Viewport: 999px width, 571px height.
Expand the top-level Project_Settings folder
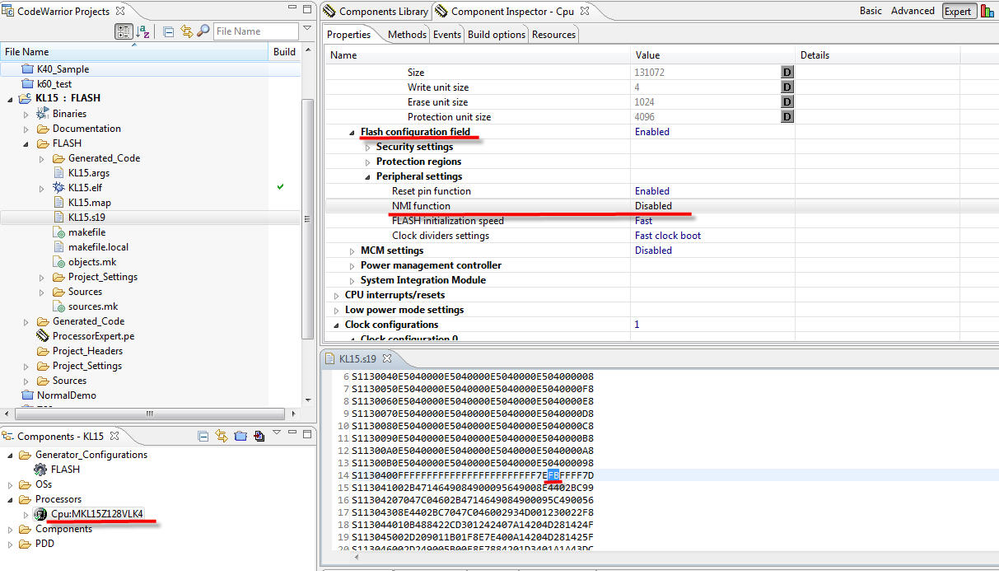click(x=26, y=366)
